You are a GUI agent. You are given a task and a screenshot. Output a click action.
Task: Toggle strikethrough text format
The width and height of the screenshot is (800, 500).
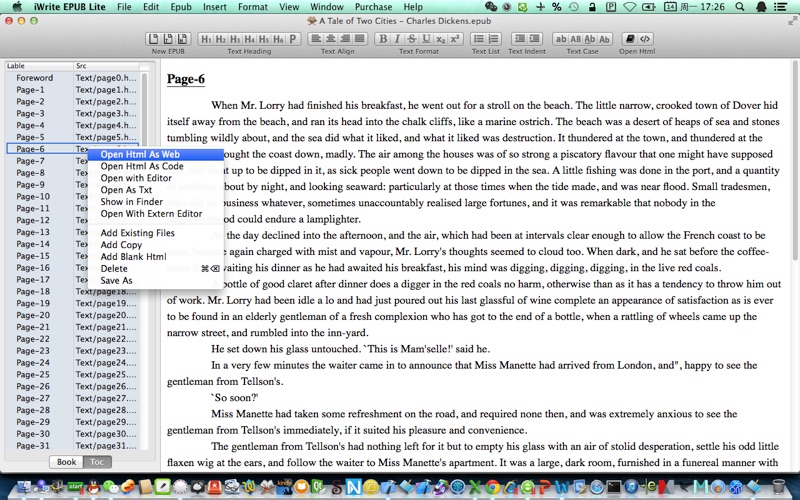[411, 39]
